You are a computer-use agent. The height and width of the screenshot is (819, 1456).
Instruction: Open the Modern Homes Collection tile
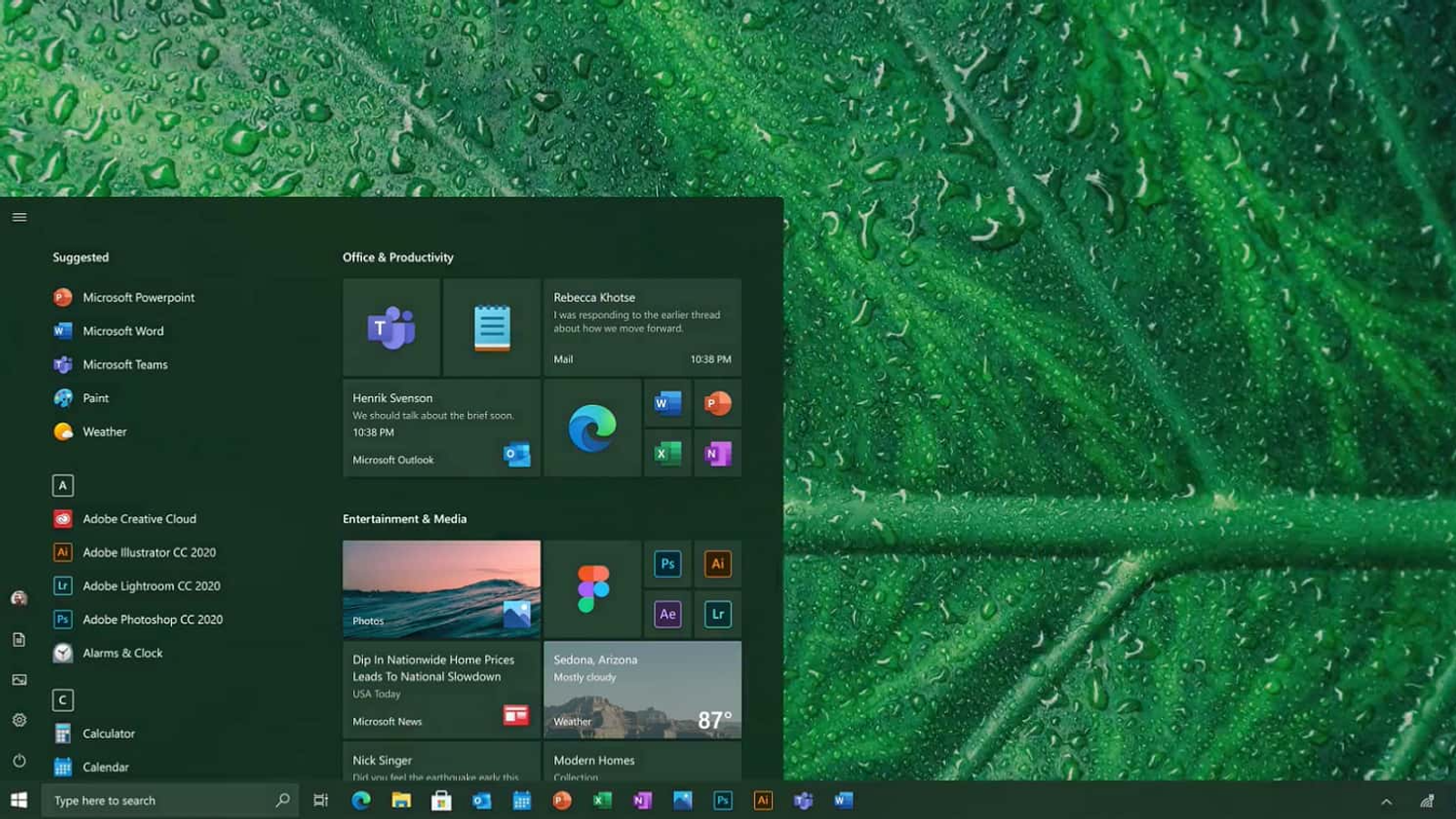pyautogui.click(x=642, y=762)
